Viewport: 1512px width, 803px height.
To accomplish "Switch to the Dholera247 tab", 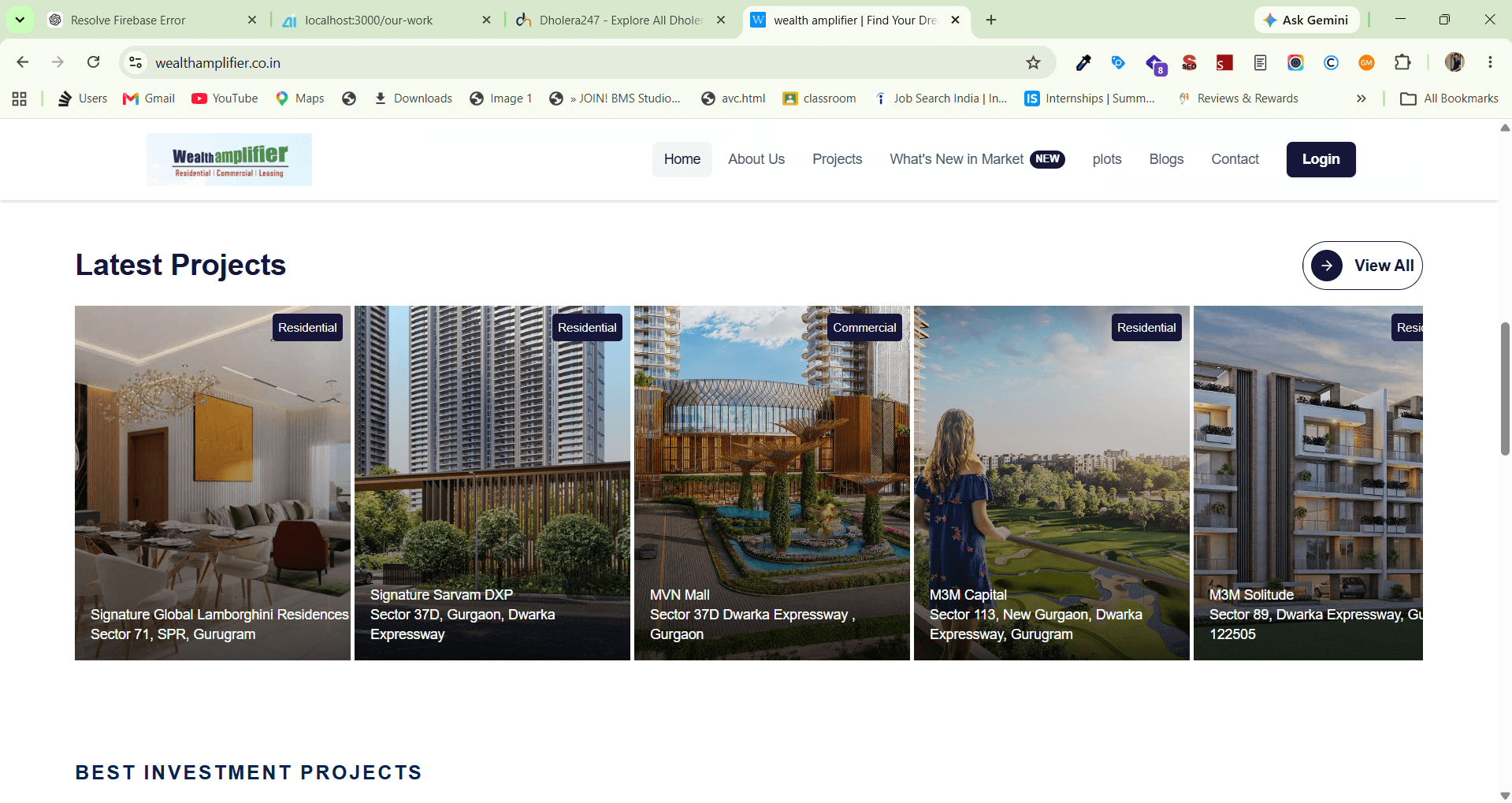I will (621, 20).
